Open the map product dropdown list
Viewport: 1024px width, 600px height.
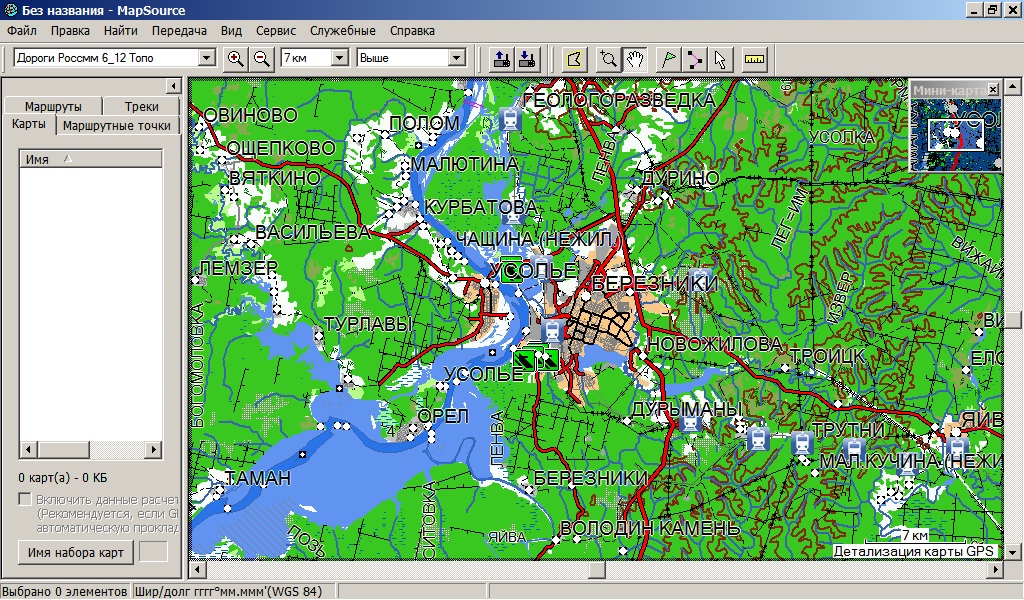point(207,58)
